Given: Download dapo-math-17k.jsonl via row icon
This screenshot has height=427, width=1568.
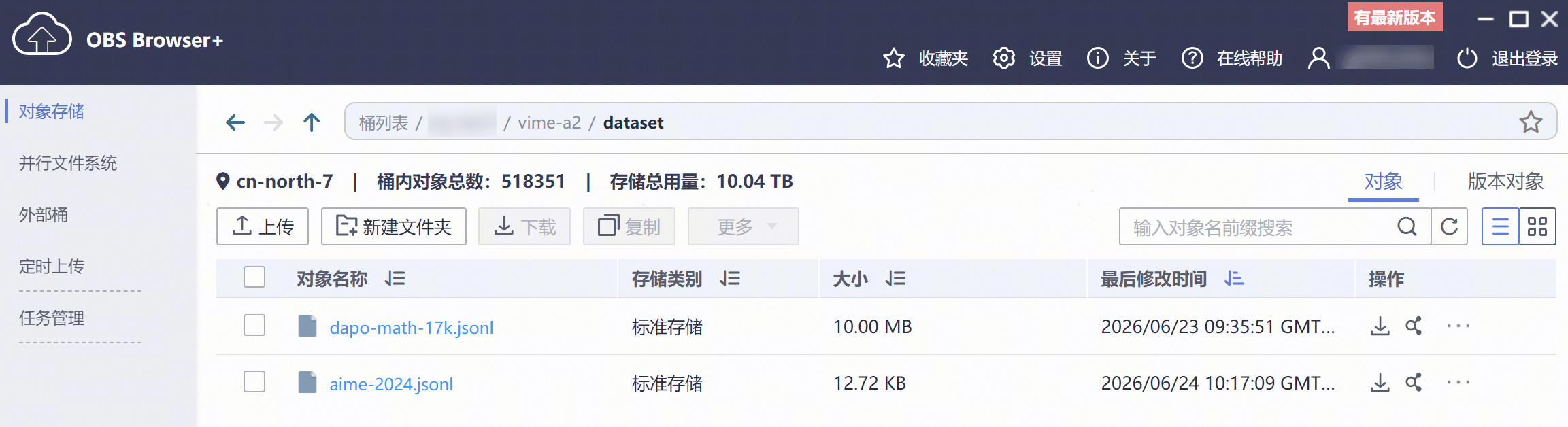Looking at the screenshot, I should click(1380, 326).
